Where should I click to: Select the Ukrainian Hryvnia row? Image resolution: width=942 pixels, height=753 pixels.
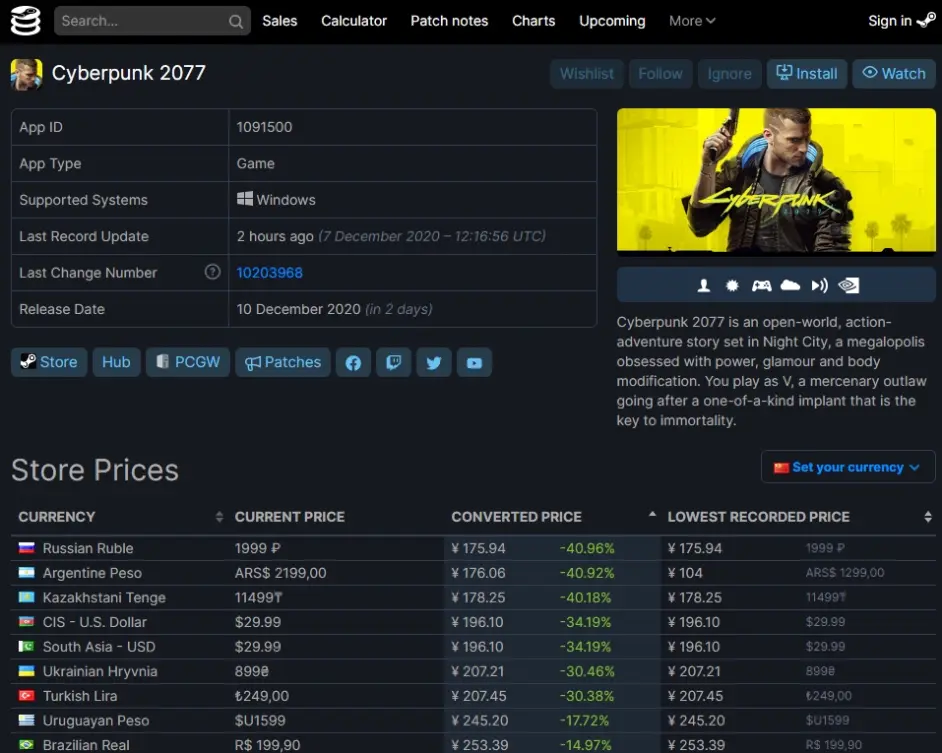click(x=473, y=671)
